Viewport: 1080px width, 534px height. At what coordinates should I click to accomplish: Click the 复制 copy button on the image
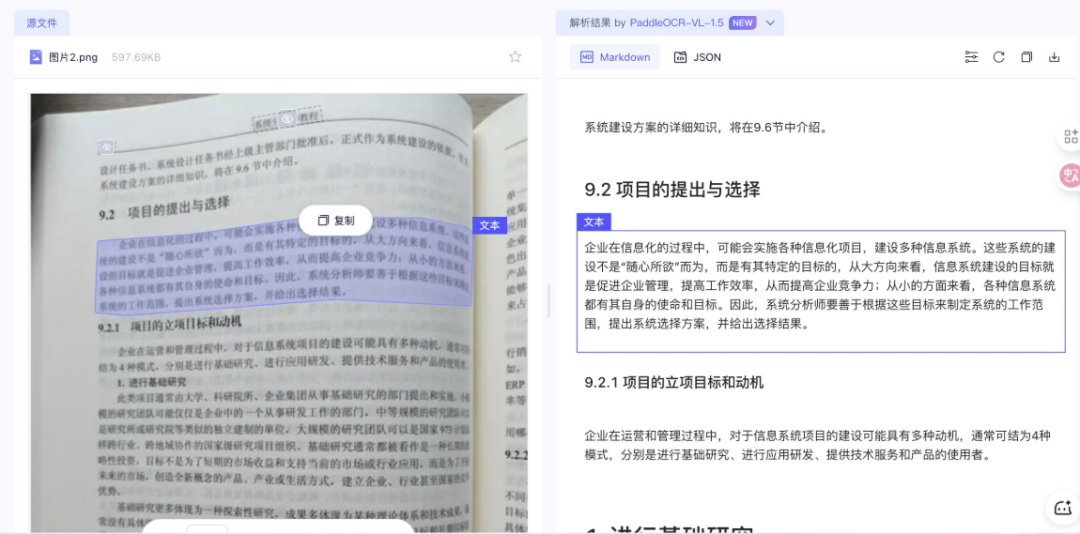click(335, 220)
